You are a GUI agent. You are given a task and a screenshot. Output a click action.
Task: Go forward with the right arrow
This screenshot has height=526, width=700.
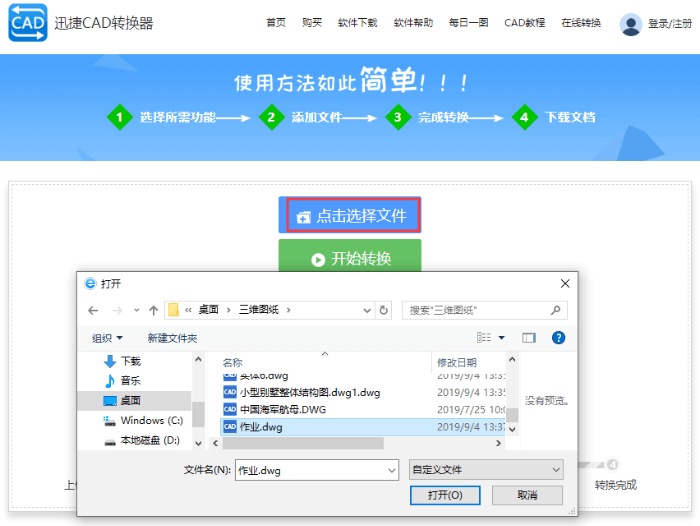tap(117, 310)
